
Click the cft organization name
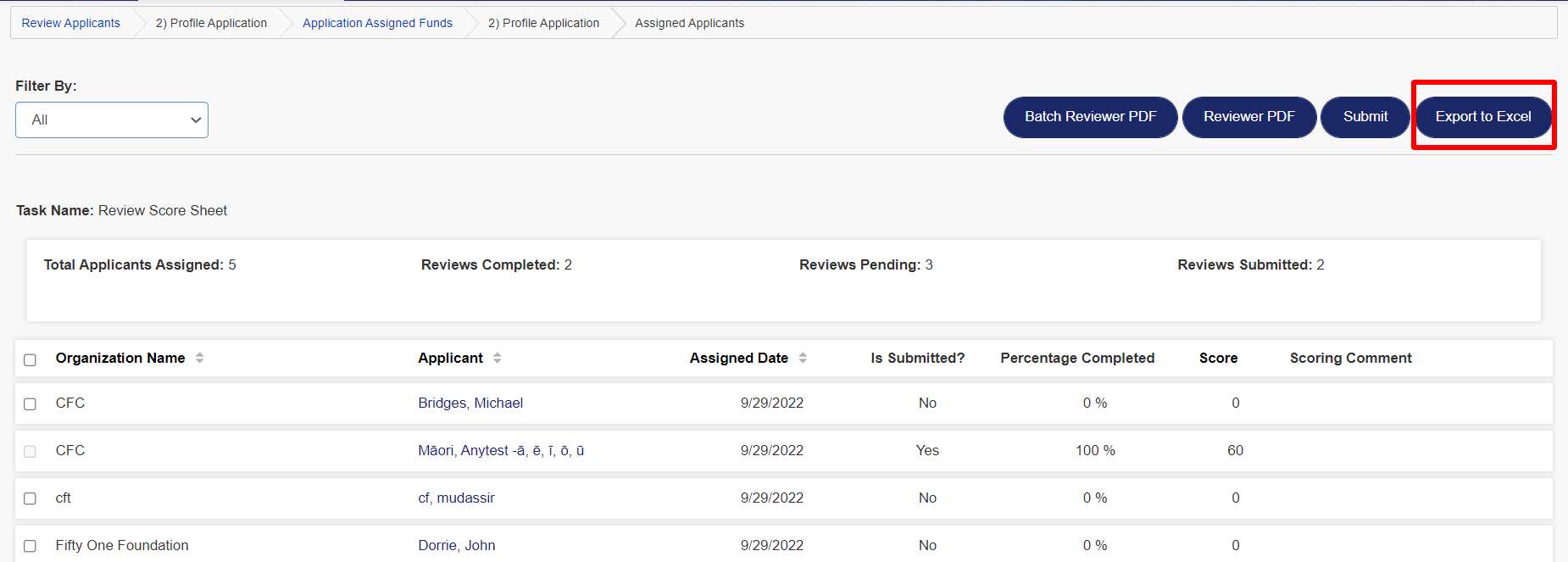tap(64, 498)
